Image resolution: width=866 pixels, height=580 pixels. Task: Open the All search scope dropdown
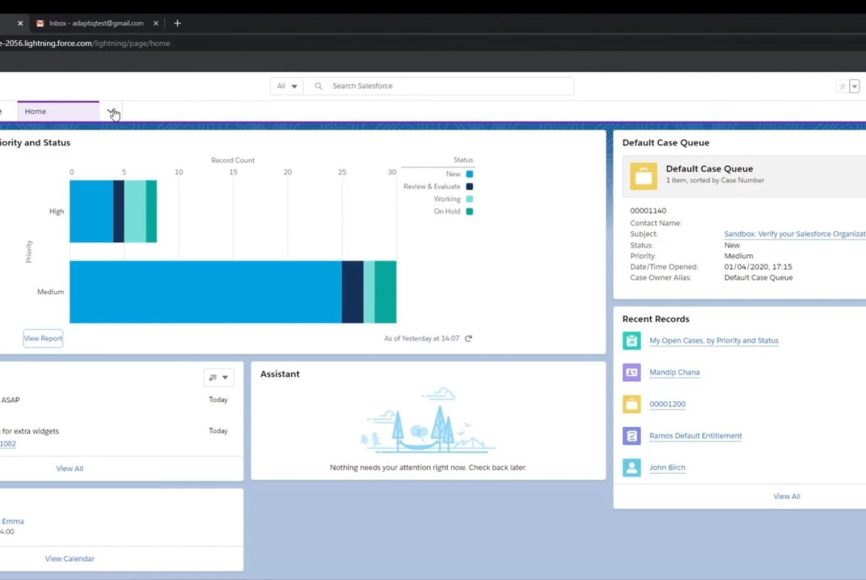point(286,86)
